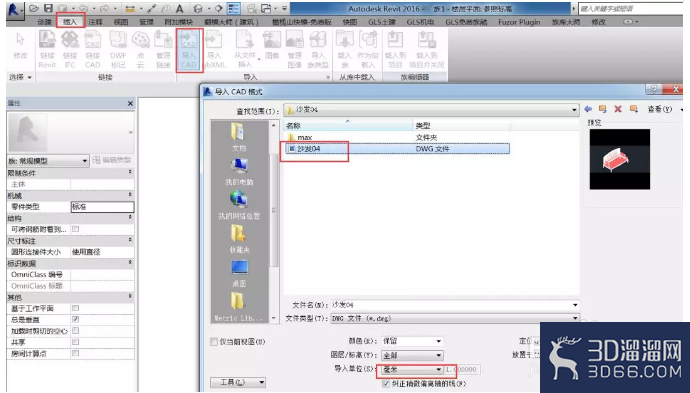Sort file list by Type column header
This screenshot has width=690, height=393.
tap(461, 125)
